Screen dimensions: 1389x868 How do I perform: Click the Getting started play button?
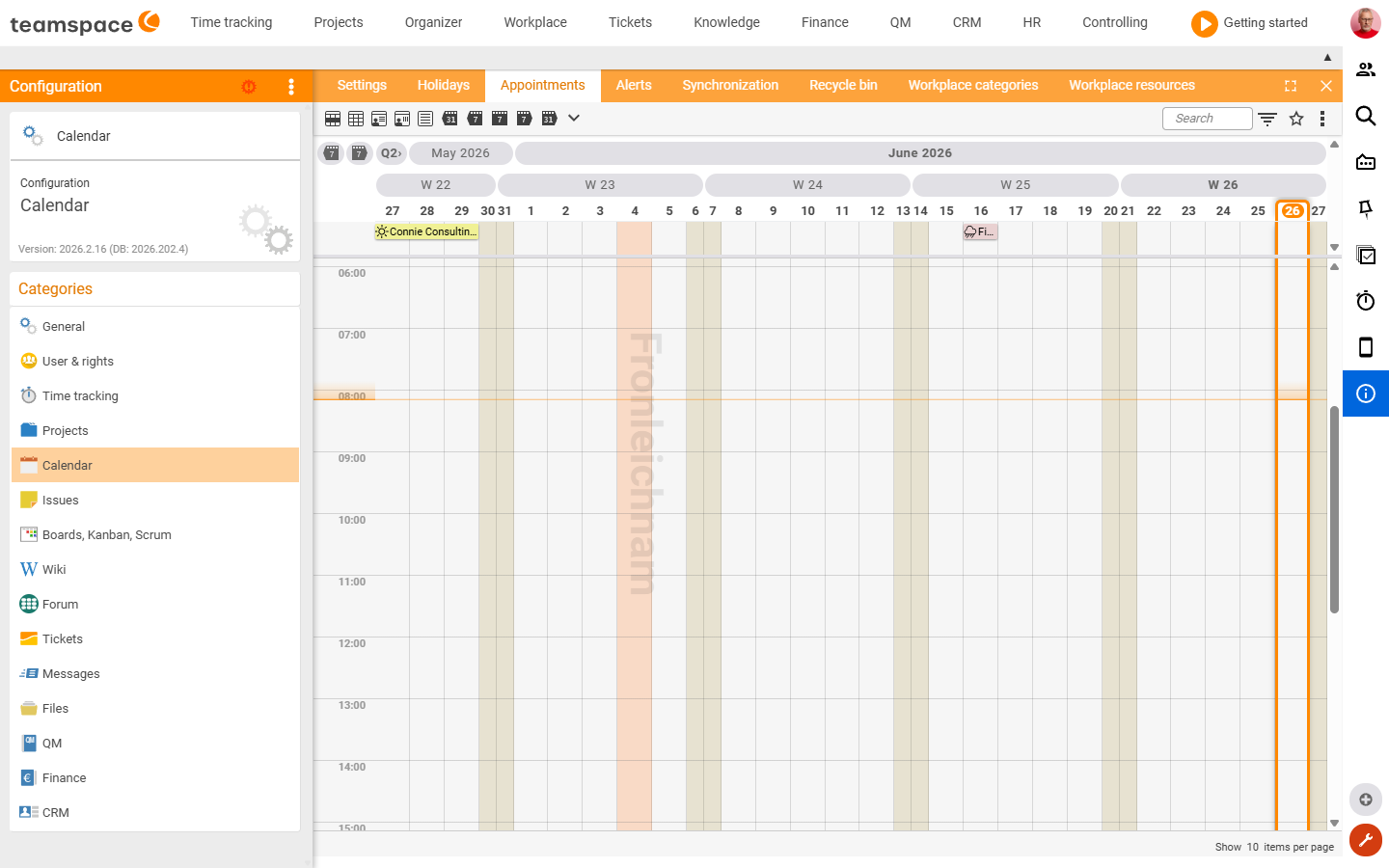click(x=1204, y=23)
